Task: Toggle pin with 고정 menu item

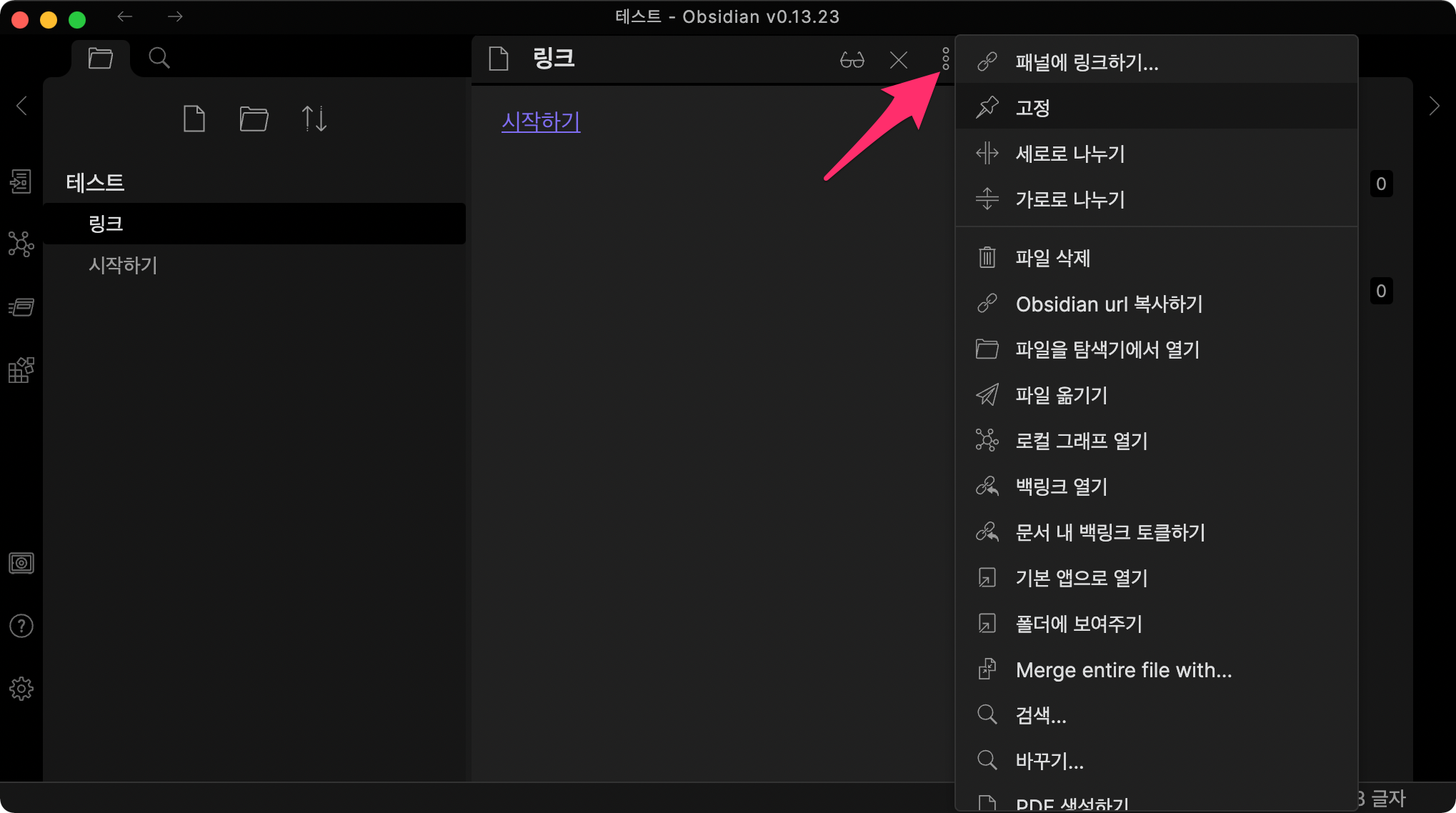Action: tap(1032, 108)
